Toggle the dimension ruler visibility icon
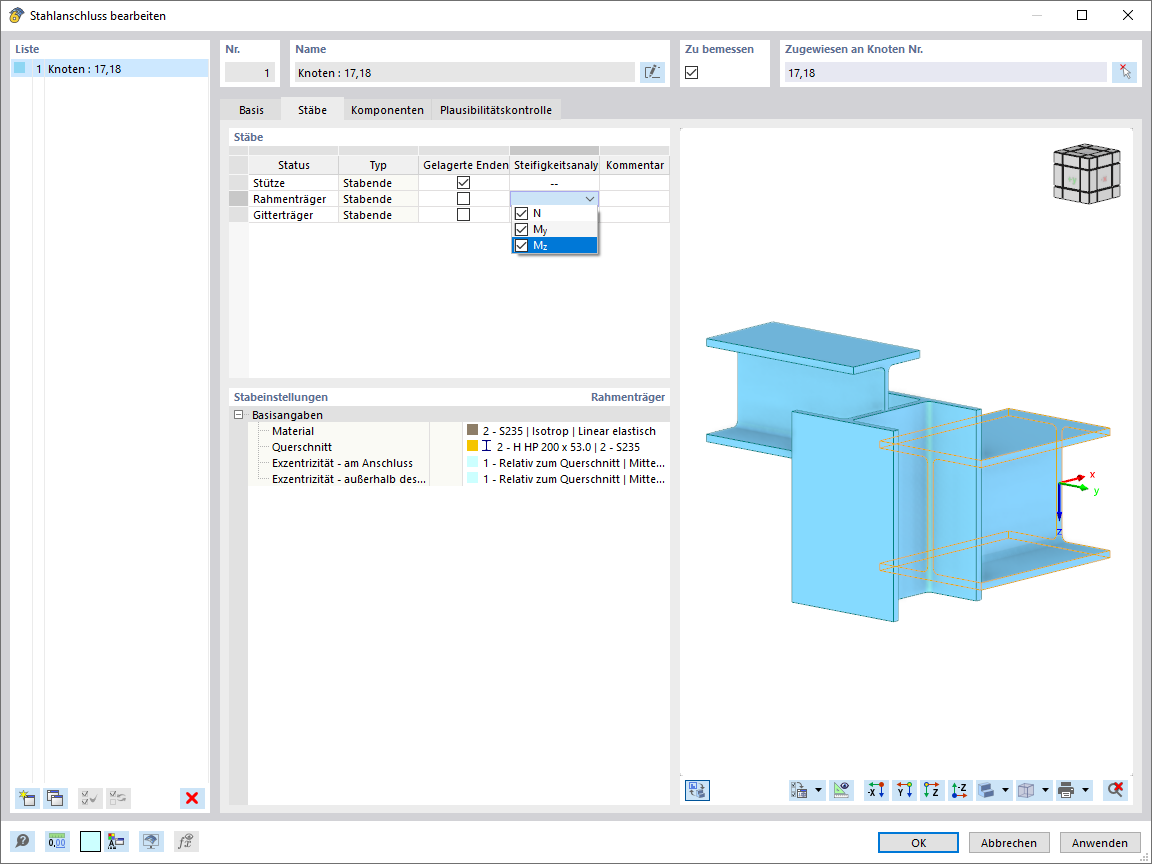The image size is (1152, 864). pos(841,790)
